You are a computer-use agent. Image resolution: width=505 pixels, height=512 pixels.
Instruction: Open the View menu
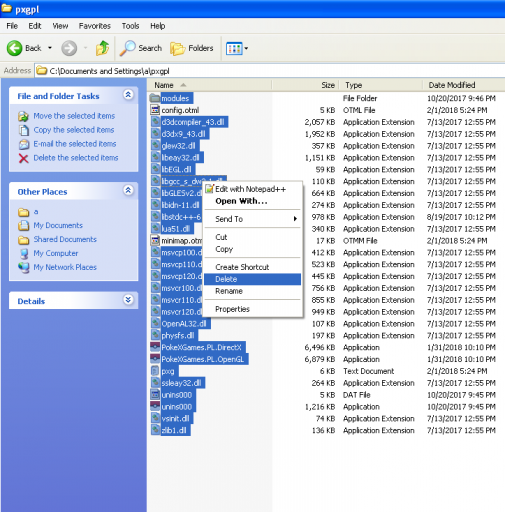pos(60,26)
